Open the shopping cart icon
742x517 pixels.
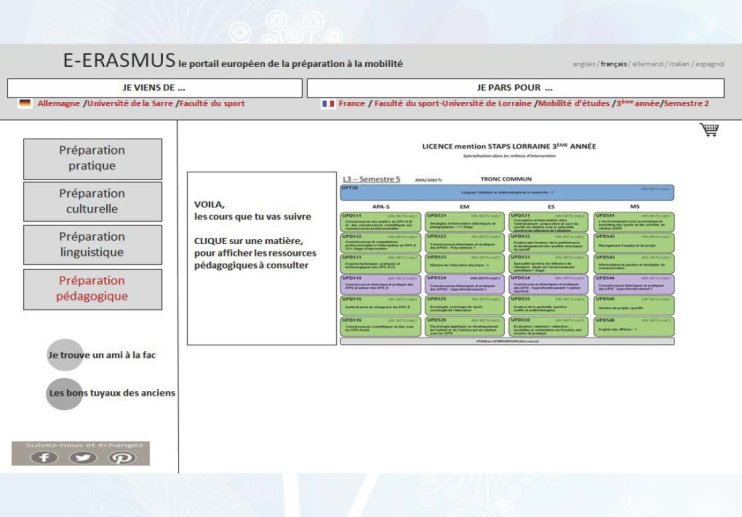click(x=709, y=130)
